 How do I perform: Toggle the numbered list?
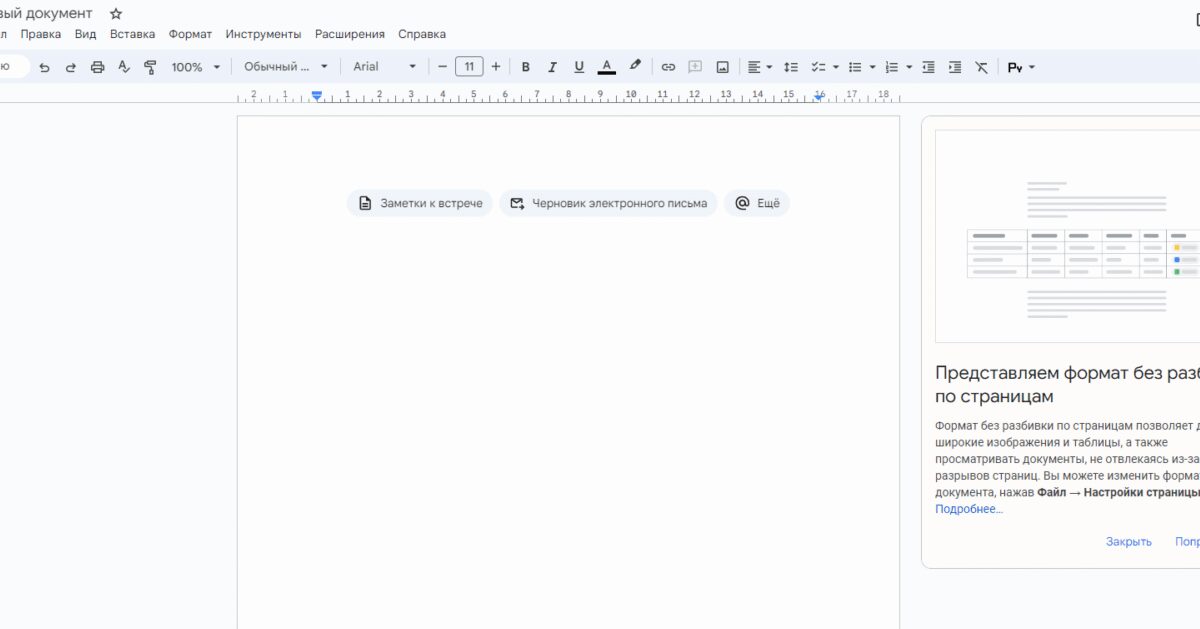coord(890,66)
